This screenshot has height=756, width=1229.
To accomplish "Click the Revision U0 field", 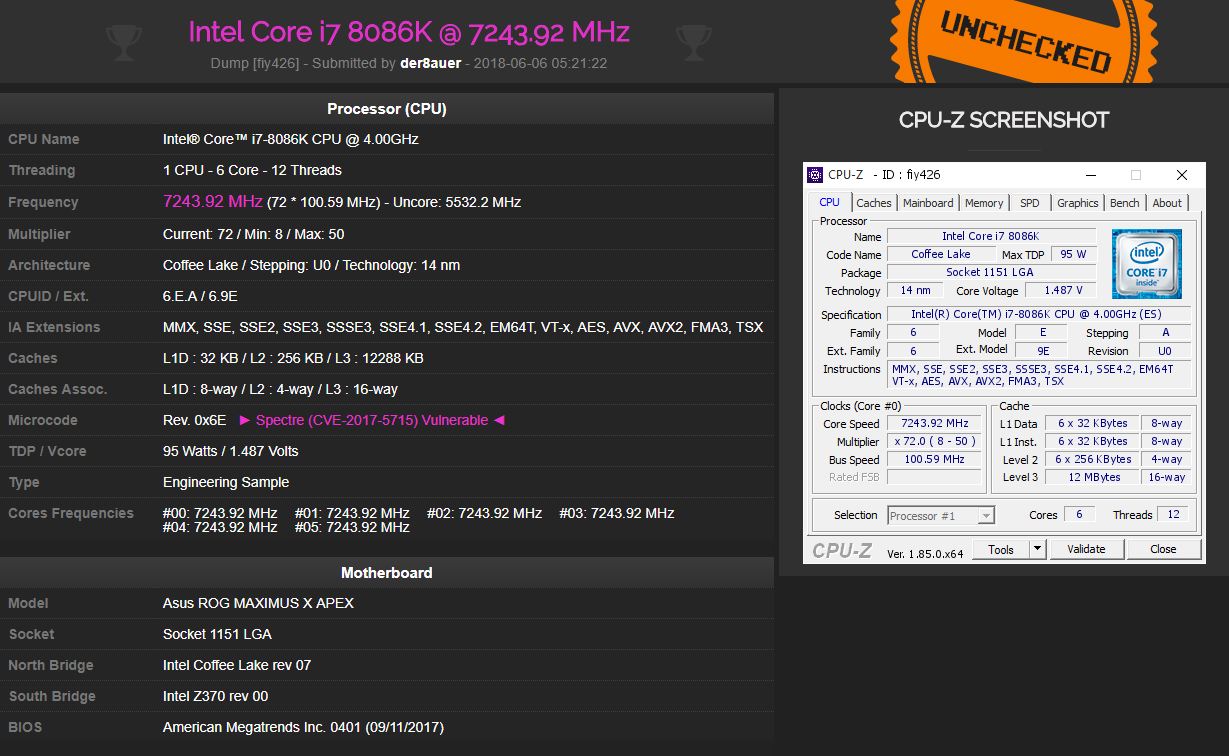I will 1165,351.
